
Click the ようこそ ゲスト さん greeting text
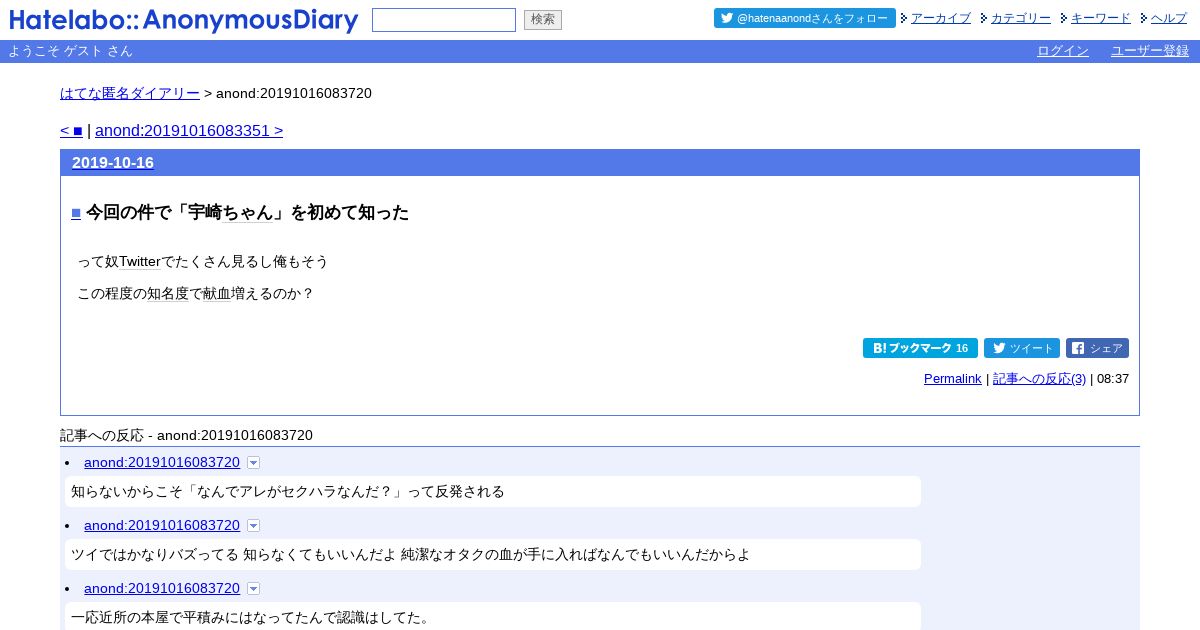pos(70,51)
